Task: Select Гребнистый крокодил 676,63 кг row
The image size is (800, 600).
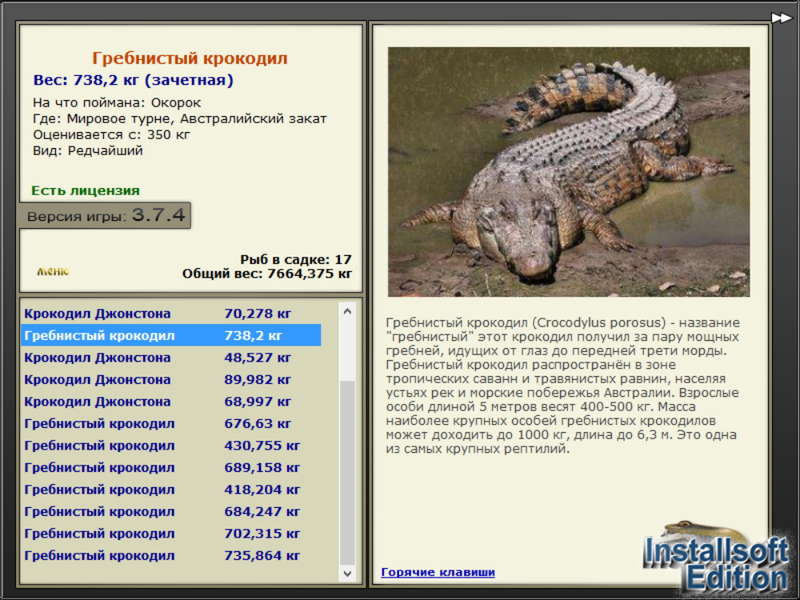Action: (x=171, y=423)
